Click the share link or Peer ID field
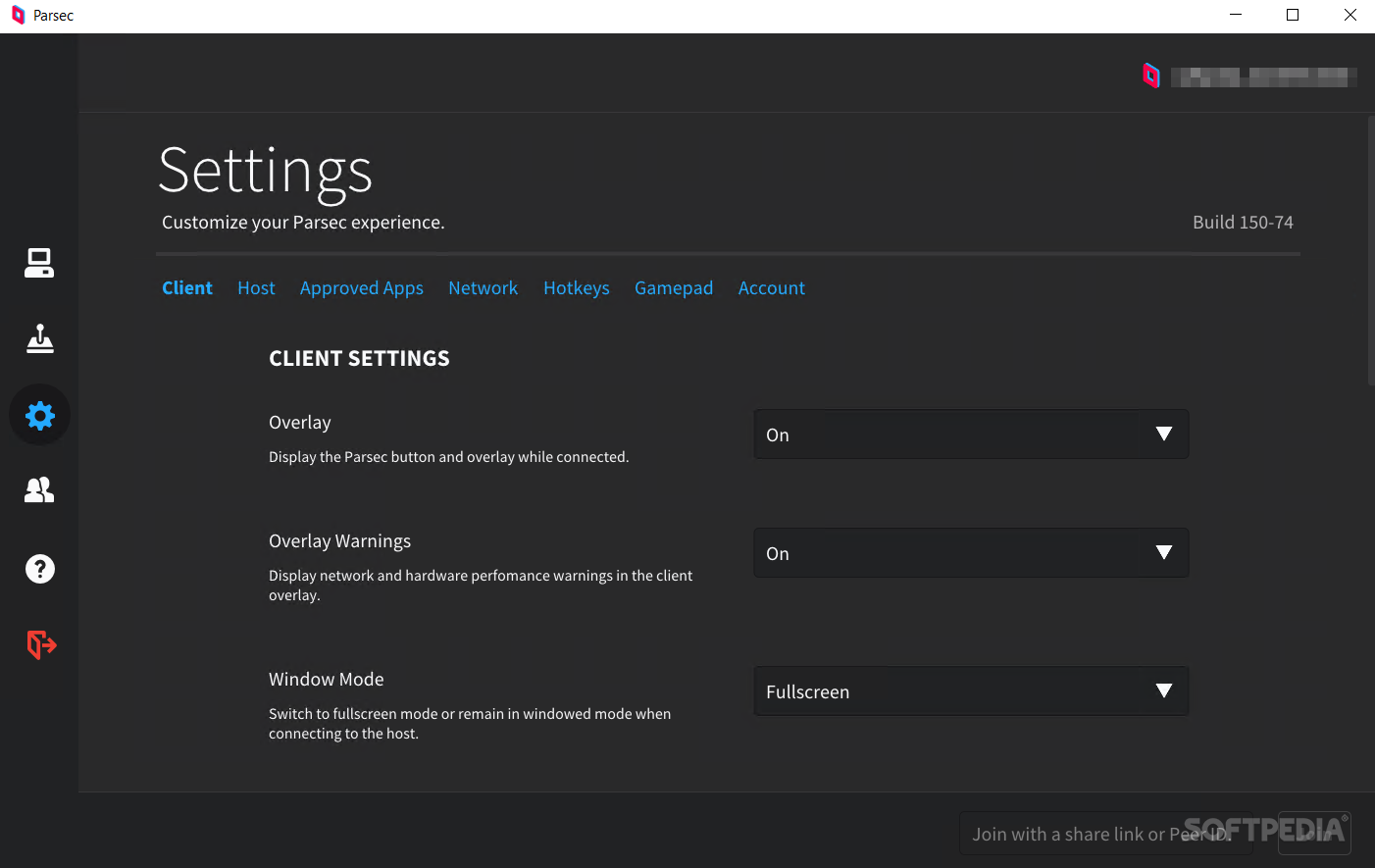This screenshot has height=868, width=1375. (1105, 834)
